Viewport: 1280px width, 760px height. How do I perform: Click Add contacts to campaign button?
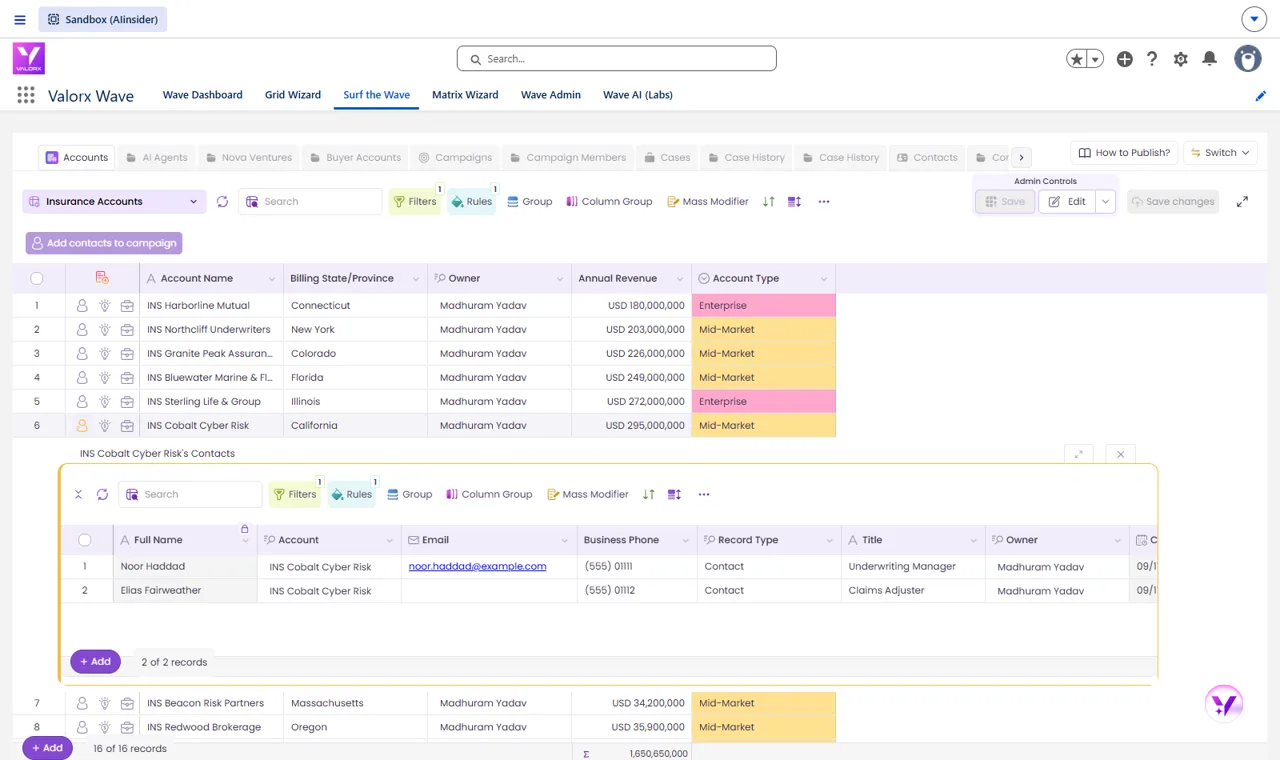click(x=104, y=243)
